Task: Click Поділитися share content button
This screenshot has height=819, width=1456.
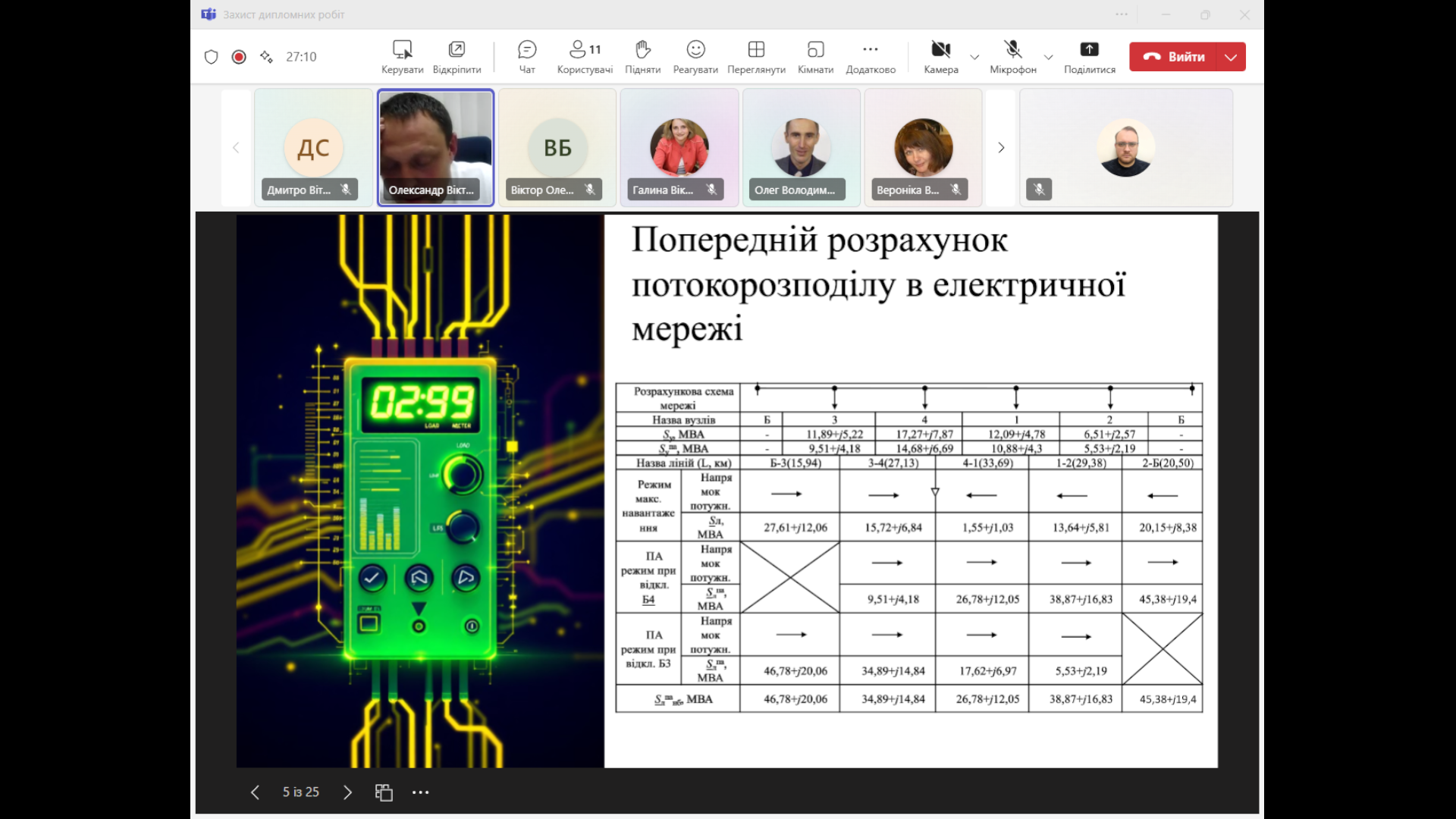Action: 1089,57
